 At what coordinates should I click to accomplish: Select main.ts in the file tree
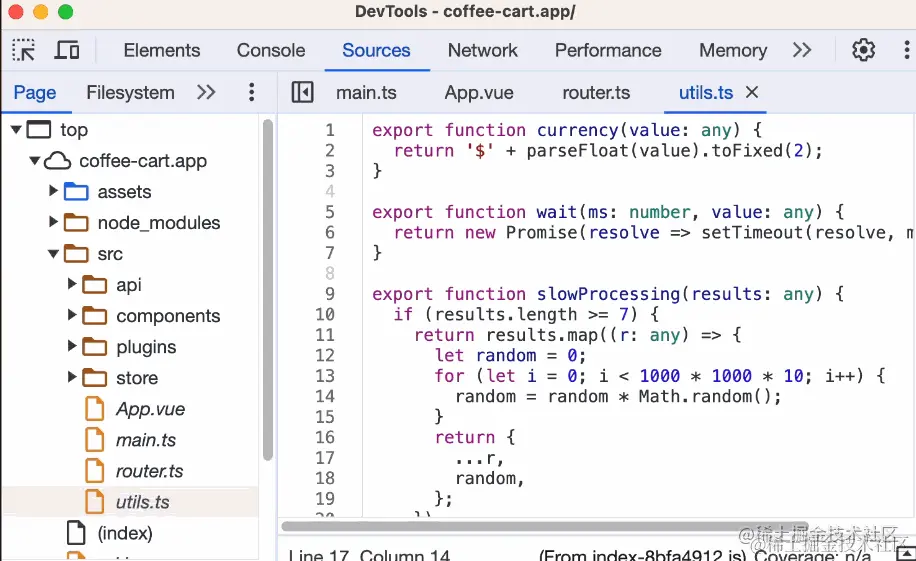click(x=145, y=440)
